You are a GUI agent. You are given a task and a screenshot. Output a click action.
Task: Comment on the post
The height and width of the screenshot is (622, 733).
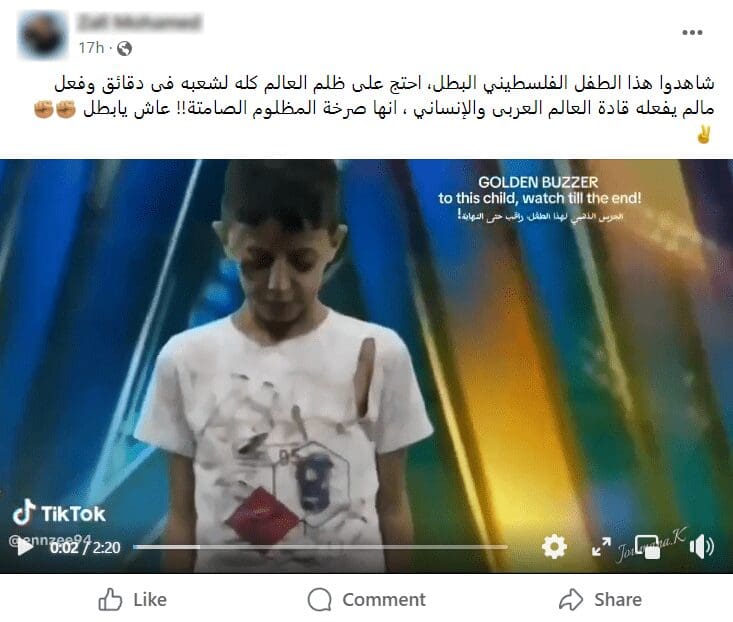tap(366, 600)
